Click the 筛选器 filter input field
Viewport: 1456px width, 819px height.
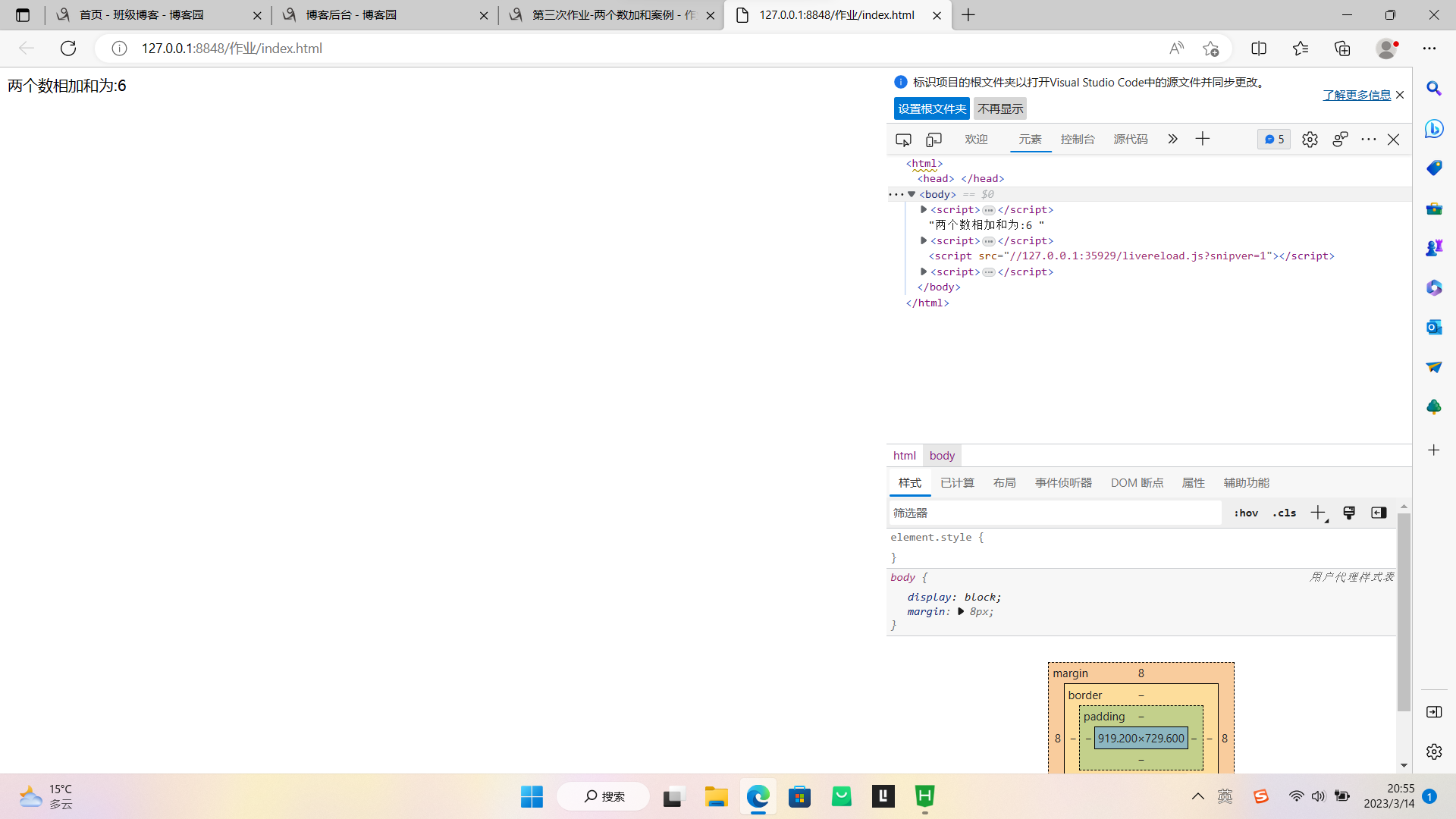coord(1054,513)
